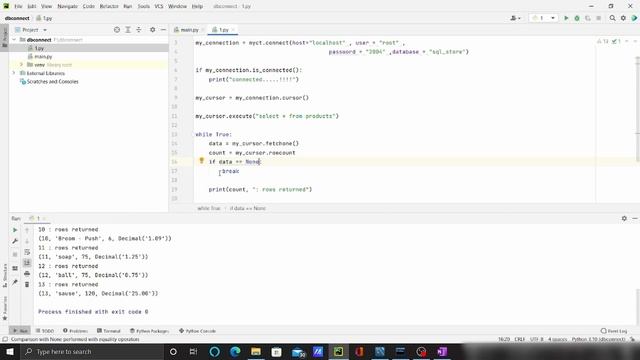Click the colorful JetBrains icon at toolbar end
Viewport: 640px width, 360px height.
(x=634, y=18)
